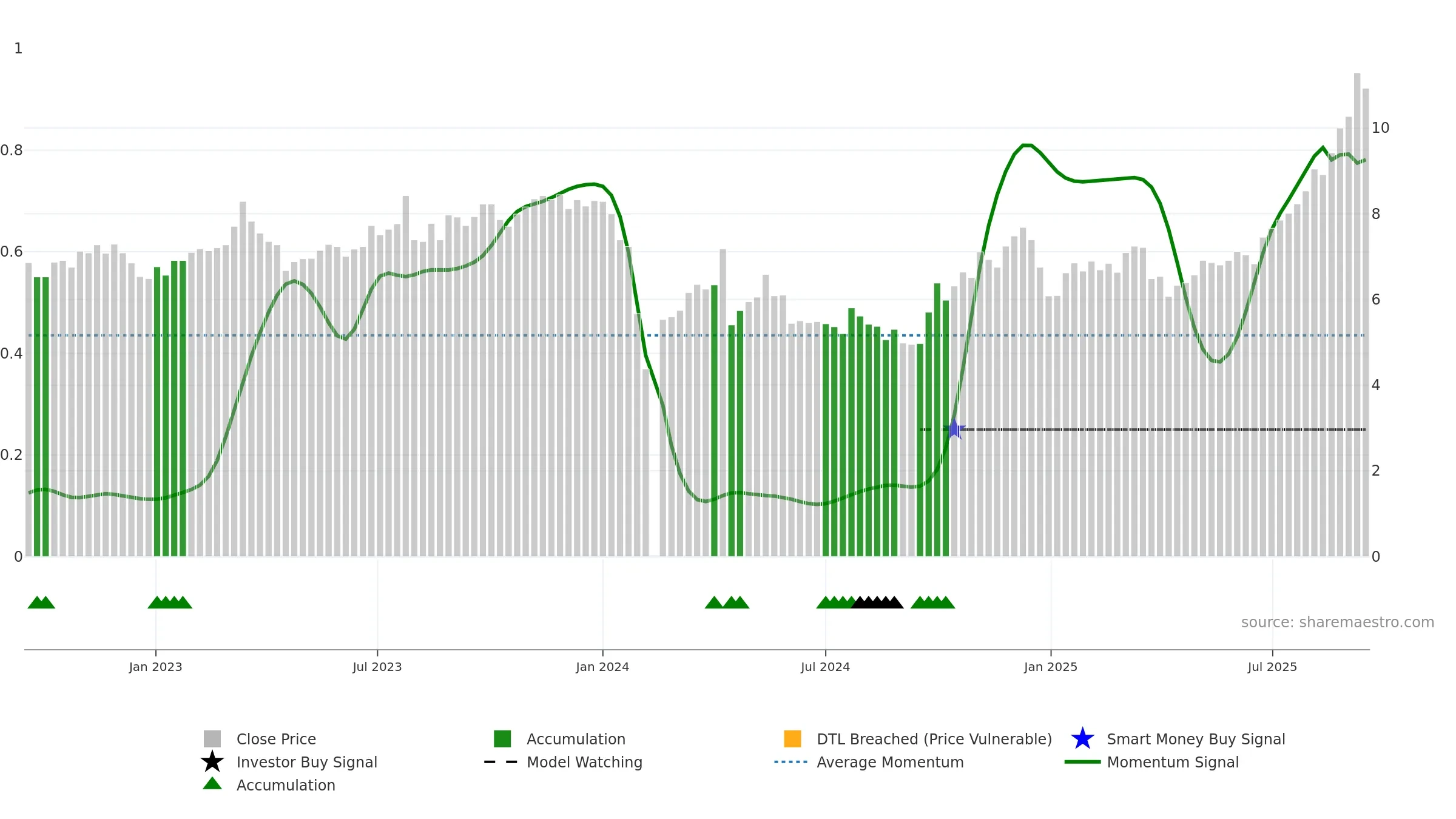The width and height of the screenshot is (1456, 819).
Task: Toggle the Investor Buy Signal legend label
Action: point(307,762)
